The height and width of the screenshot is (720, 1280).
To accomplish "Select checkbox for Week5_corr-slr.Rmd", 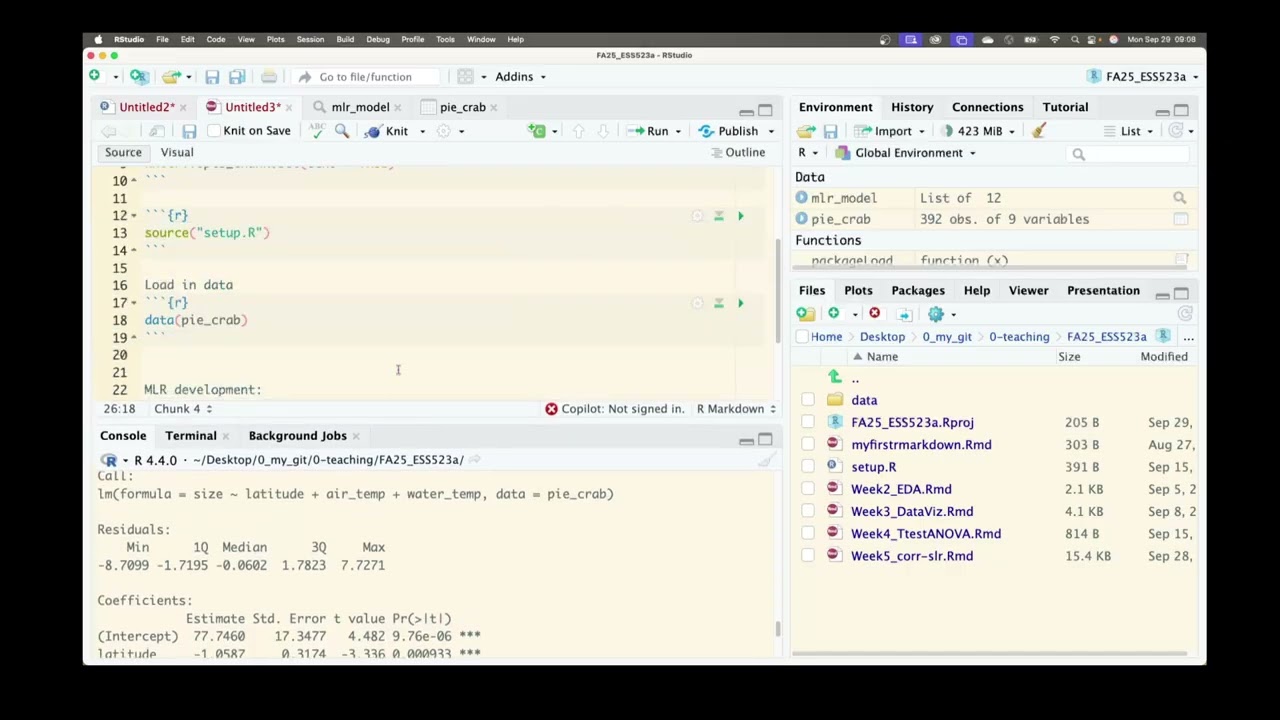I will pos(808,556).
